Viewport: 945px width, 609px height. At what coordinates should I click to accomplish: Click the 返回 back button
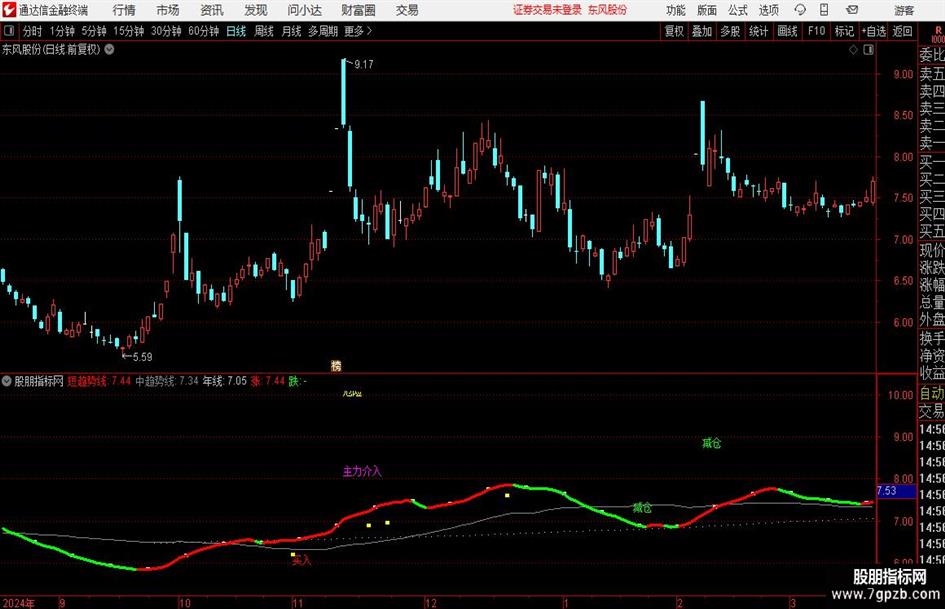coord(902,31)
